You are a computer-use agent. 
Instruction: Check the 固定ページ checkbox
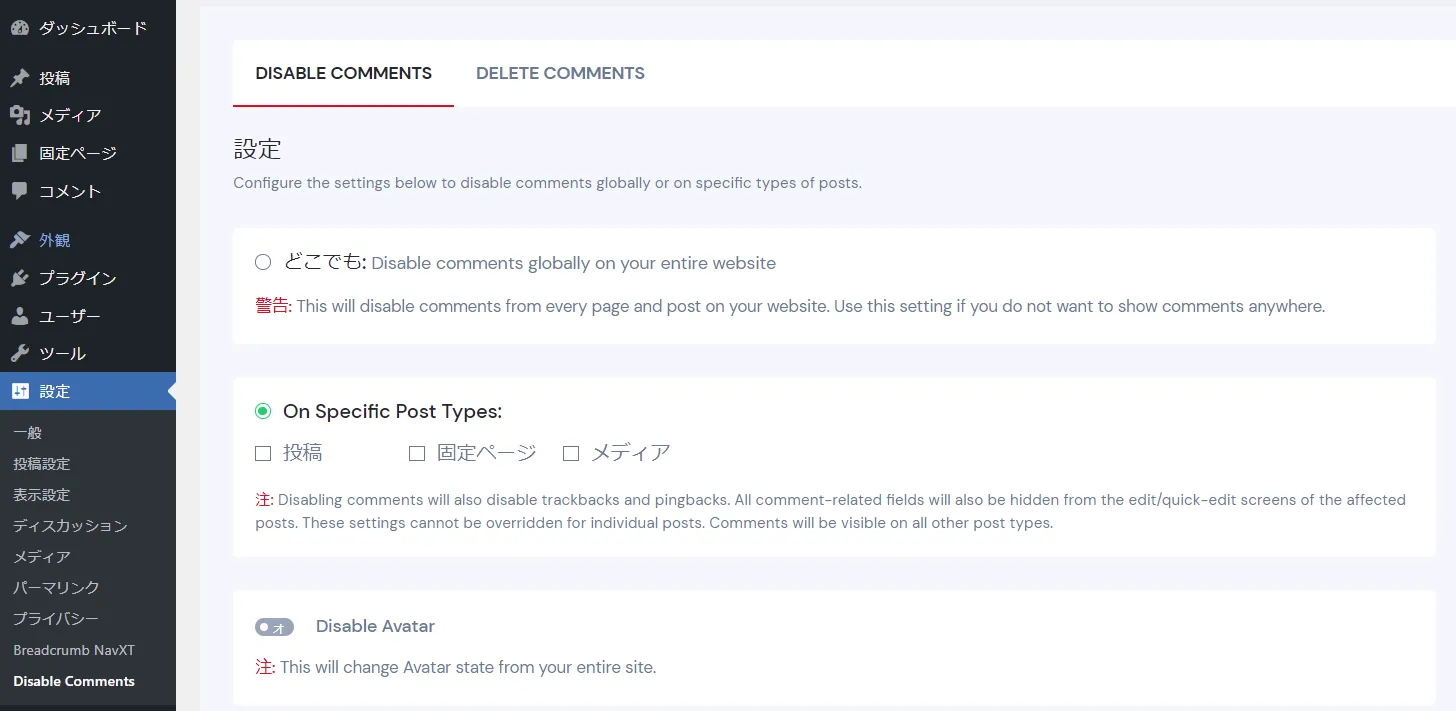point(417,453)
